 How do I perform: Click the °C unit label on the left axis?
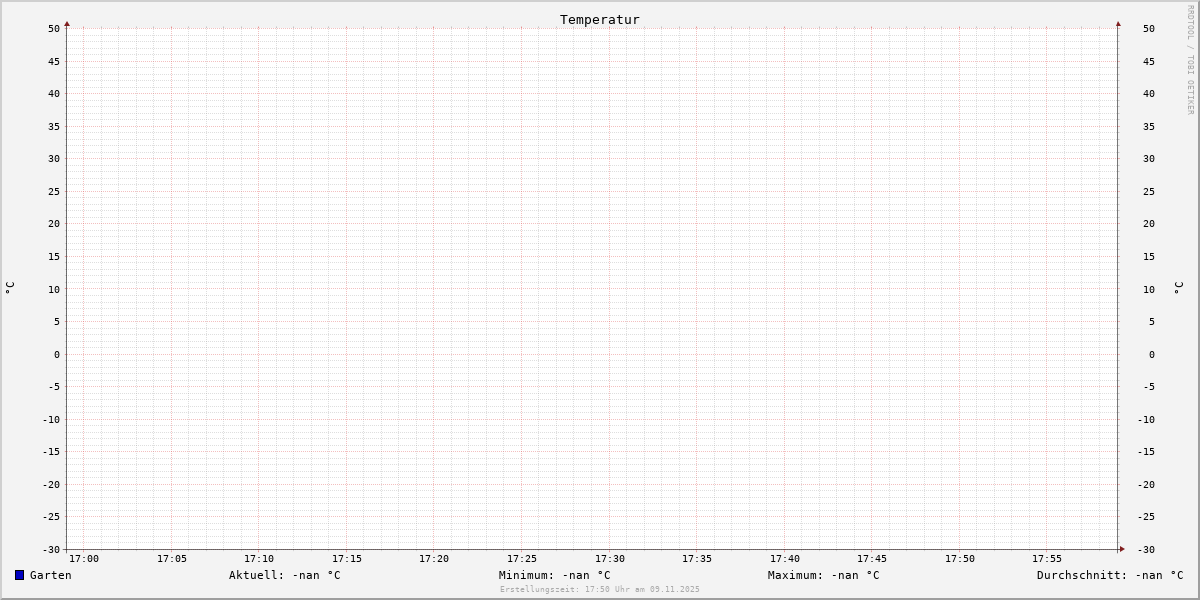(x=10, y=288)
